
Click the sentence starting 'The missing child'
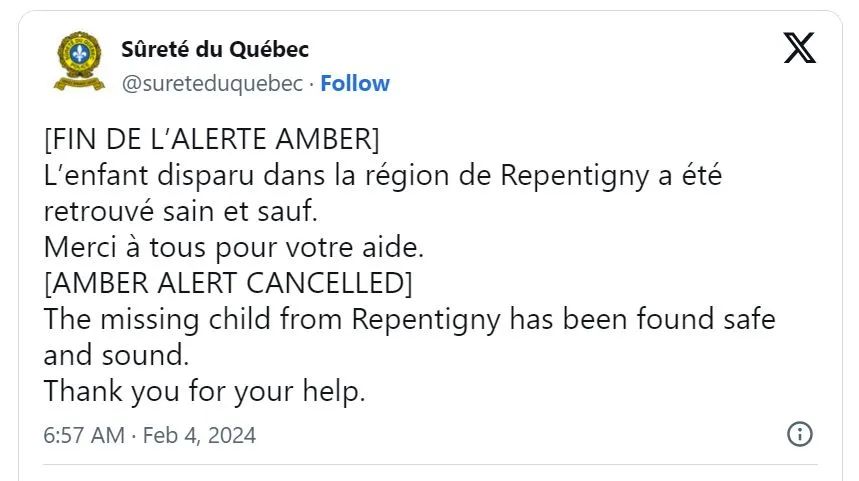(409, 337)
